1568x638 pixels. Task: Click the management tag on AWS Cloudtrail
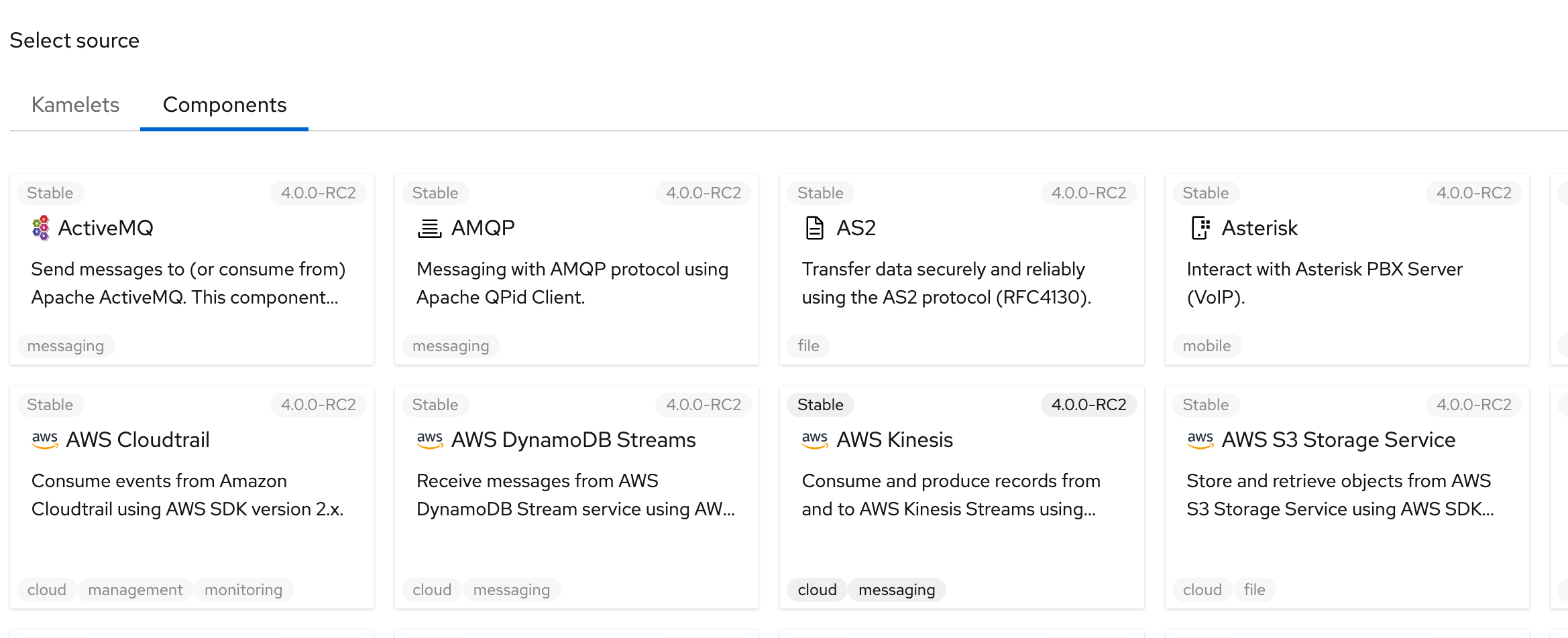pyautogui.click(x=135, y=590)
